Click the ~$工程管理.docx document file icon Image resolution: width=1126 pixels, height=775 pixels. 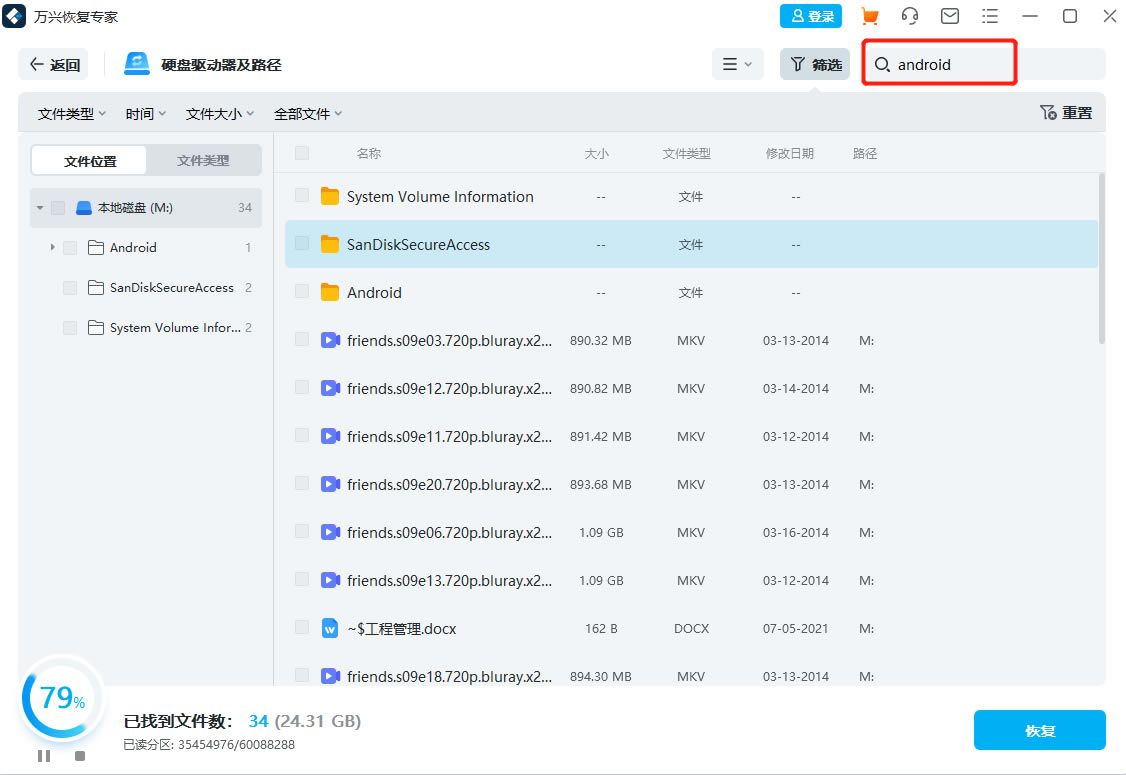(330, 629)
